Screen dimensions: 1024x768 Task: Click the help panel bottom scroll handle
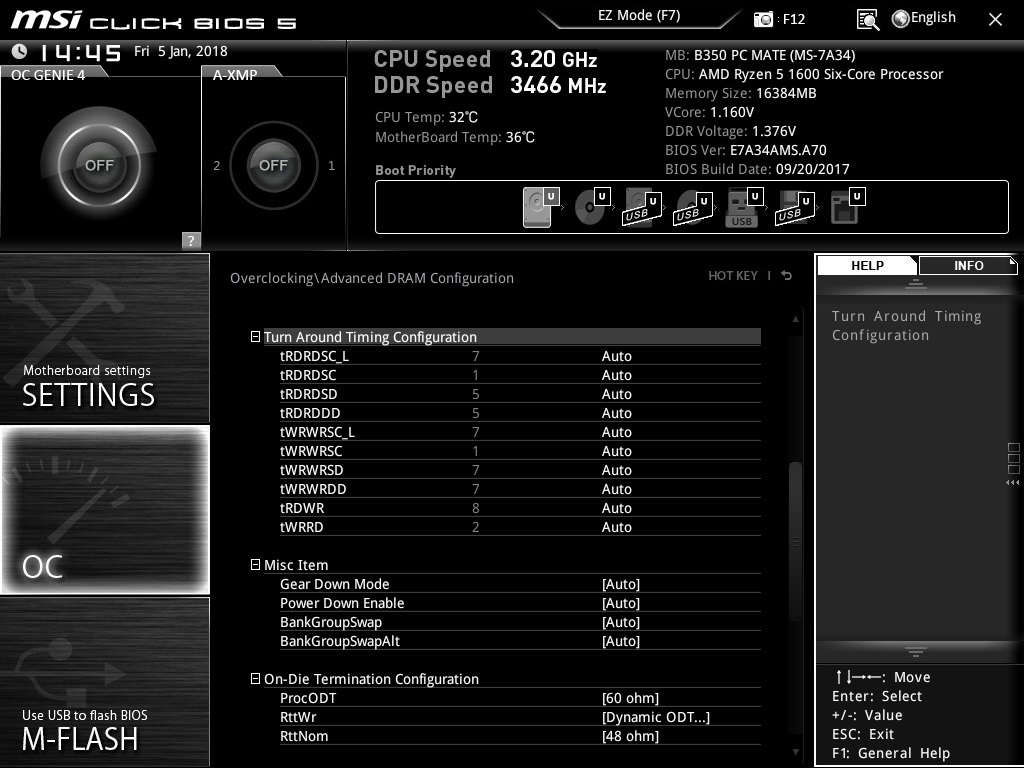pyautogui.click(x=916, y=651)
